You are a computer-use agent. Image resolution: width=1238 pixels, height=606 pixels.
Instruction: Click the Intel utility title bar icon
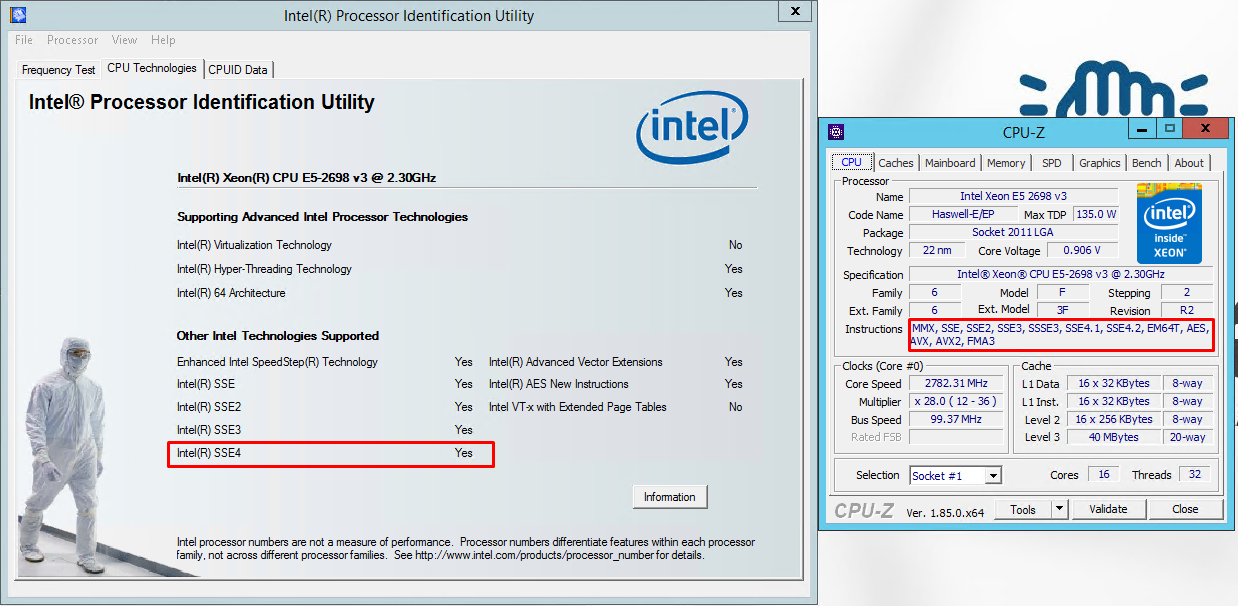click(x=18, y=14)
